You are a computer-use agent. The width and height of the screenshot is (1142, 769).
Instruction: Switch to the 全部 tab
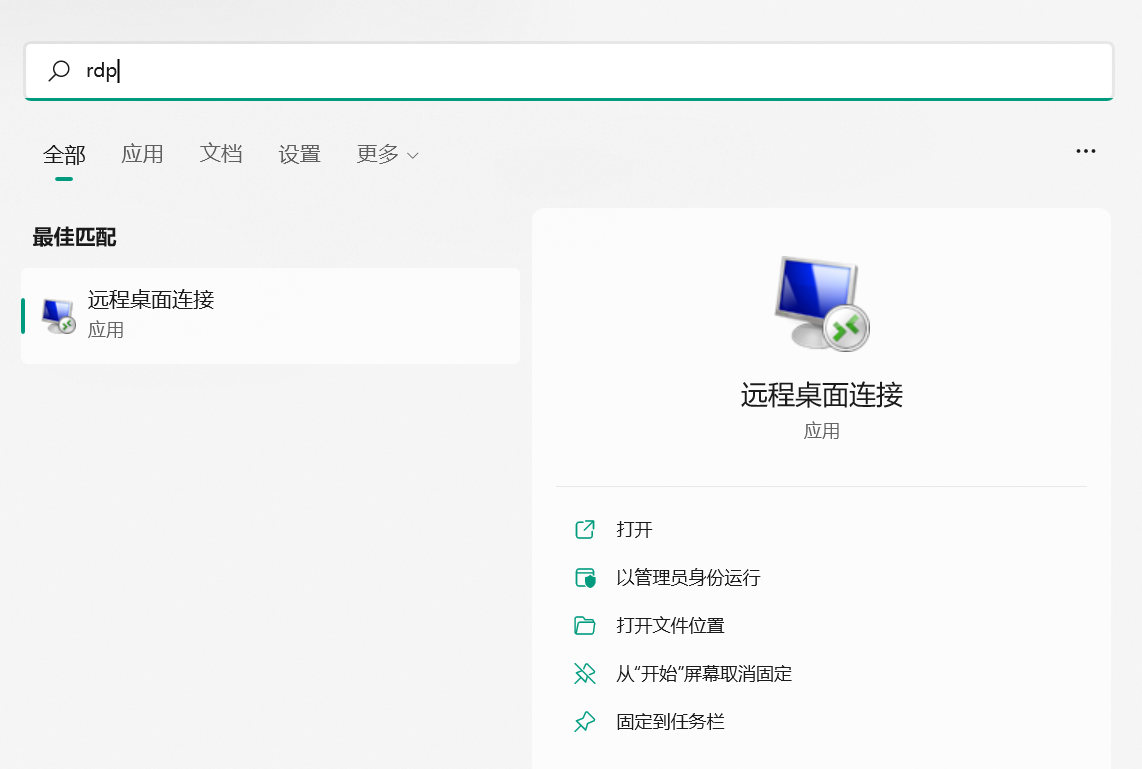pos(64,154)
